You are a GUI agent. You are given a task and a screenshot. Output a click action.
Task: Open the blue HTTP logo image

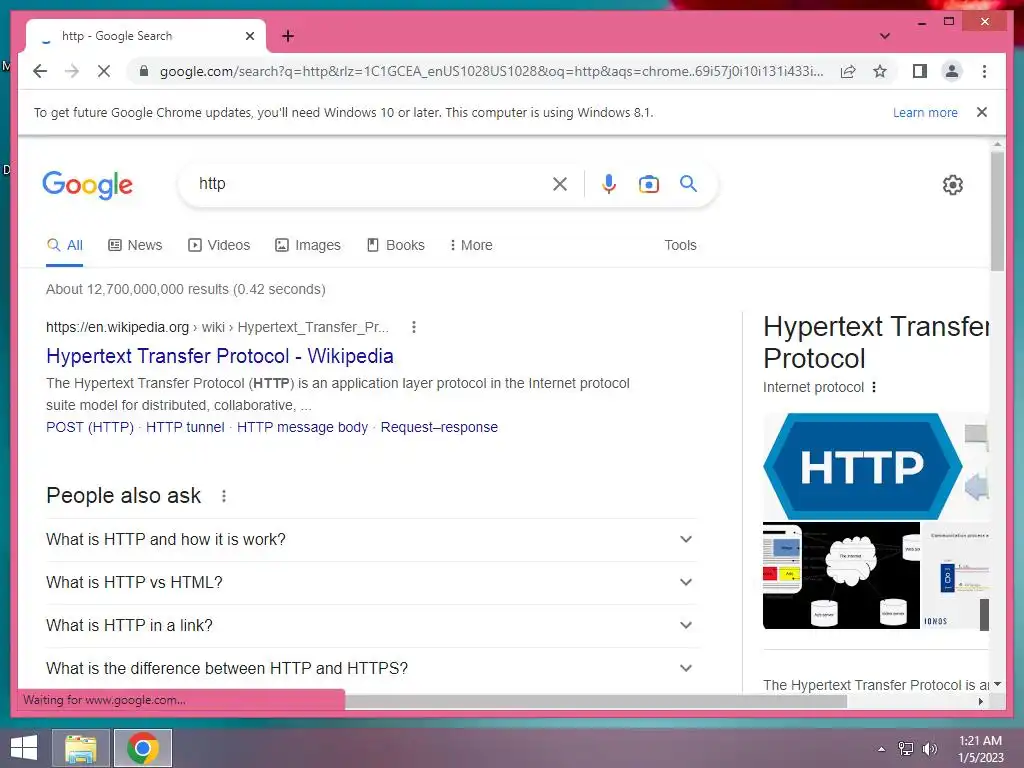pos(862,466)
